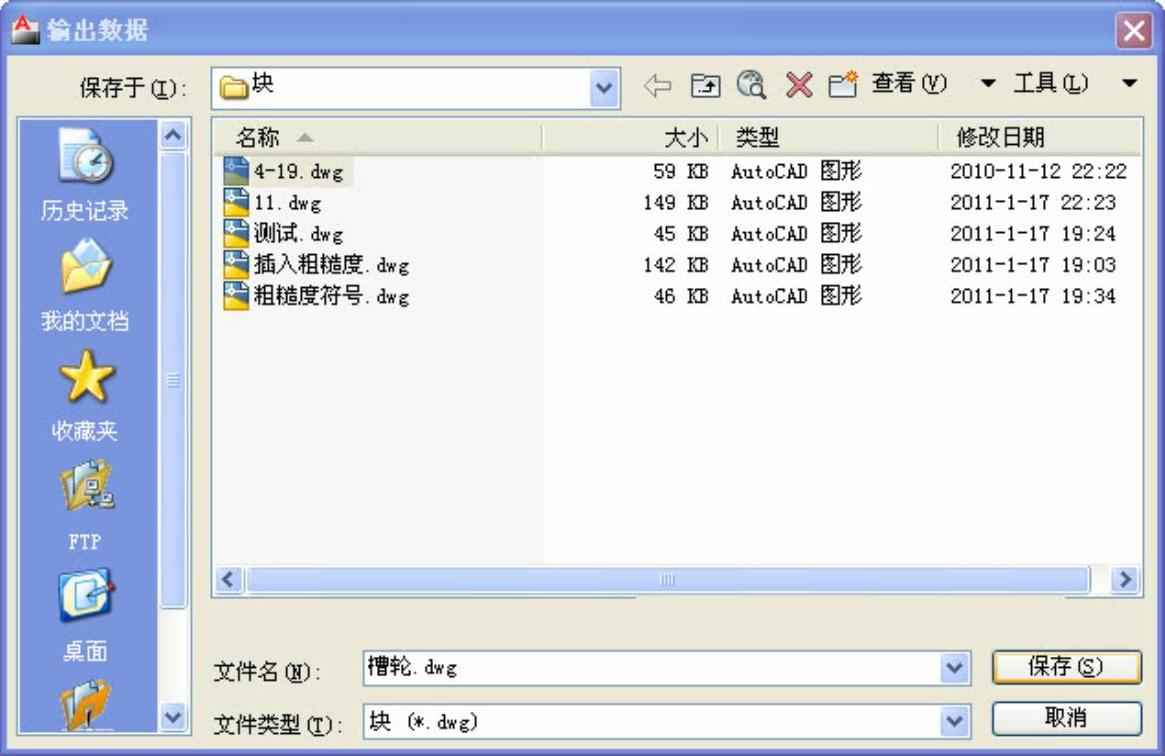Go back with the left arrow icon
This screenshot has height=756, width=1165.
(658, 85)
